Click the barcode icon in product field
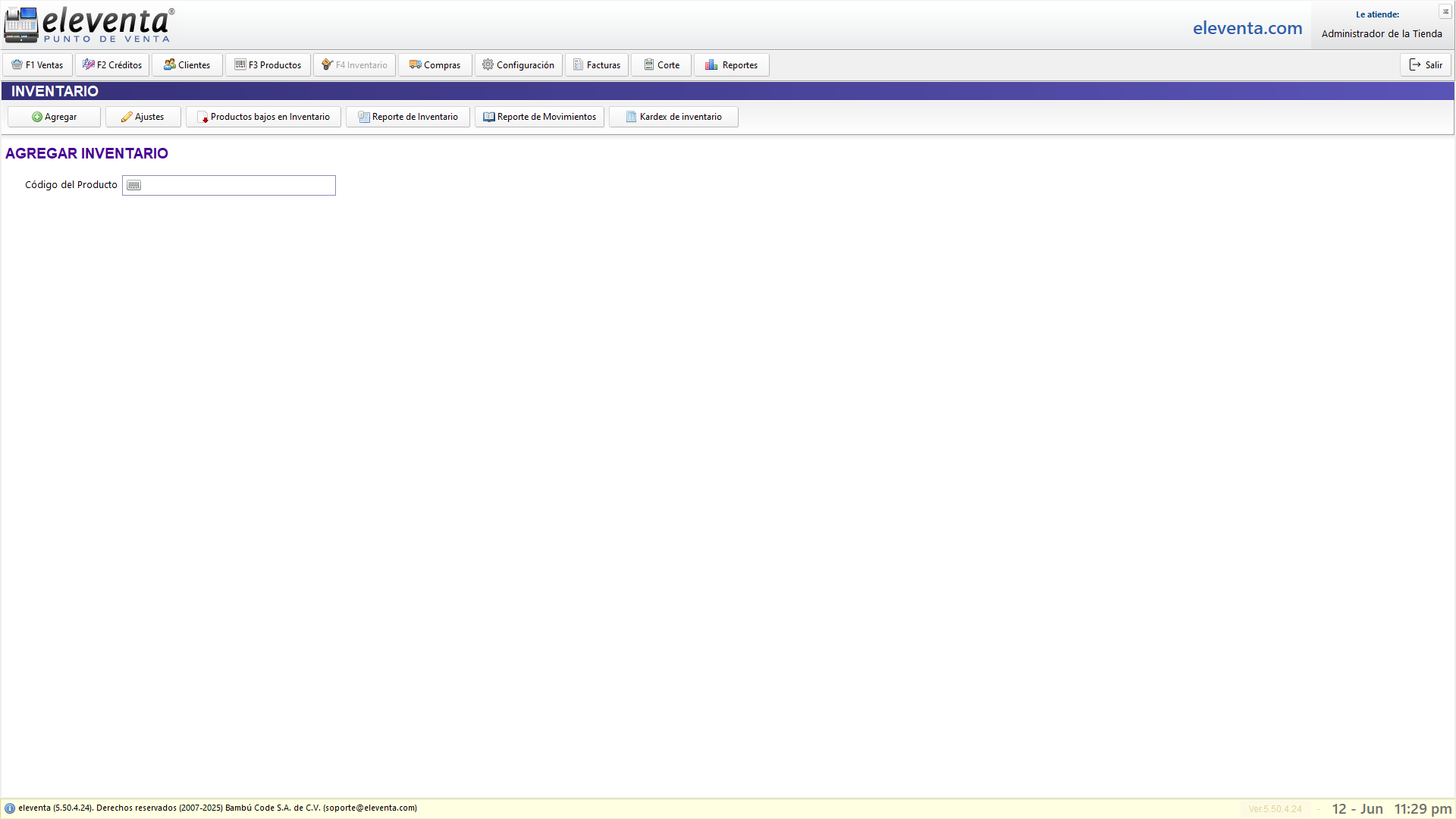This screenshot has width=1456, height=819. pos(133,186)
